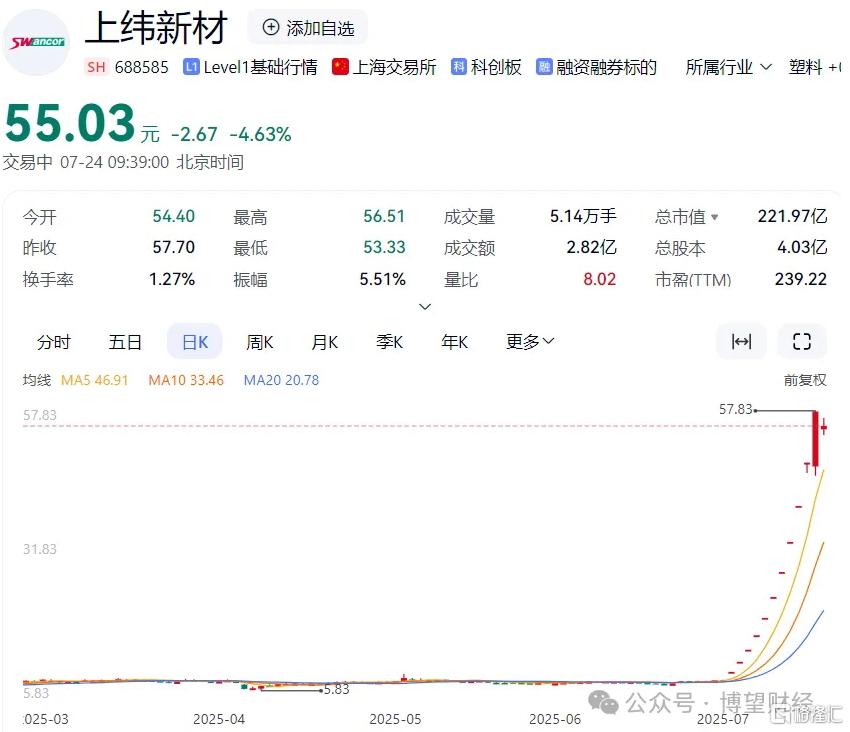
Task: Click the -4.63% change value
Action: point(261,134)
